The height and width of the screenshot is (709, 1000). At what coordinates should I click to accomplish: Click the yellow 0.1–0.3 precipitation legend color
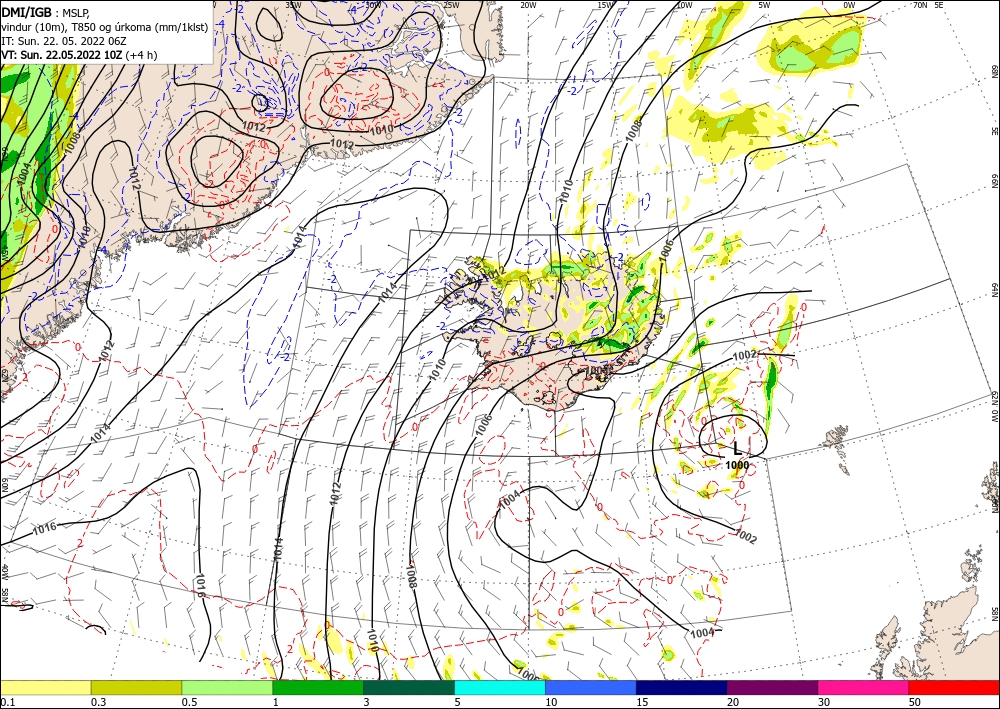(45, 687)
